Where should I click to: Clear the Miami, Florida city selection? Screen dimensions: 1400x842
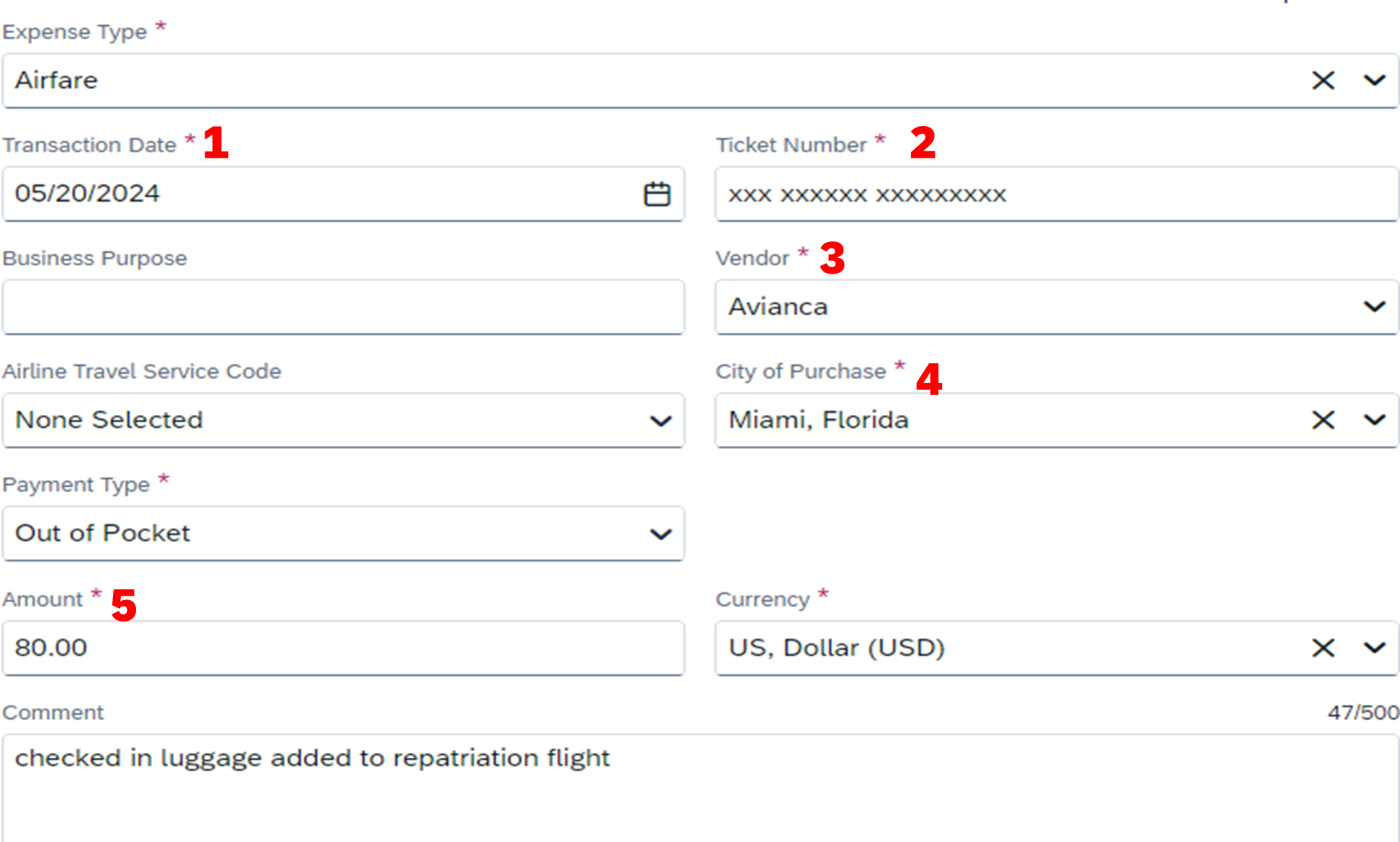[1323, 420]
